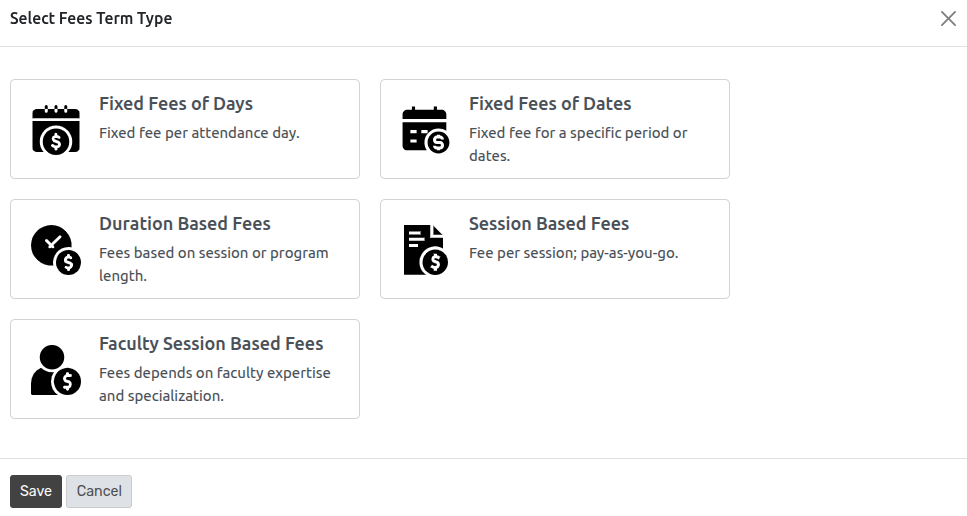Viewport: 967px width, 516px height.
Task: Click the Faculty Session Based Fees person icon
Action: [56, 370]
